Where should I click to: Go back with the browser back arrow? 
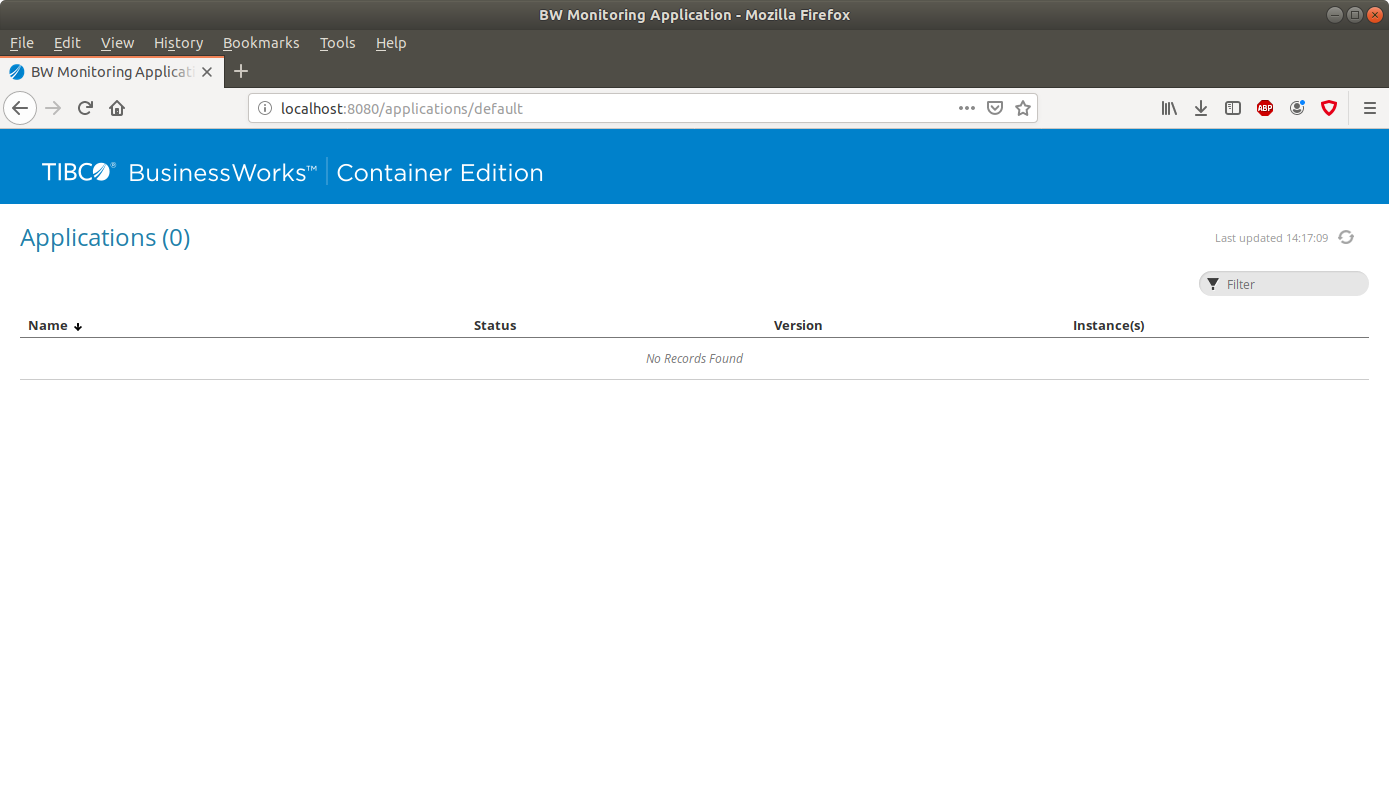tap(20, 108)
